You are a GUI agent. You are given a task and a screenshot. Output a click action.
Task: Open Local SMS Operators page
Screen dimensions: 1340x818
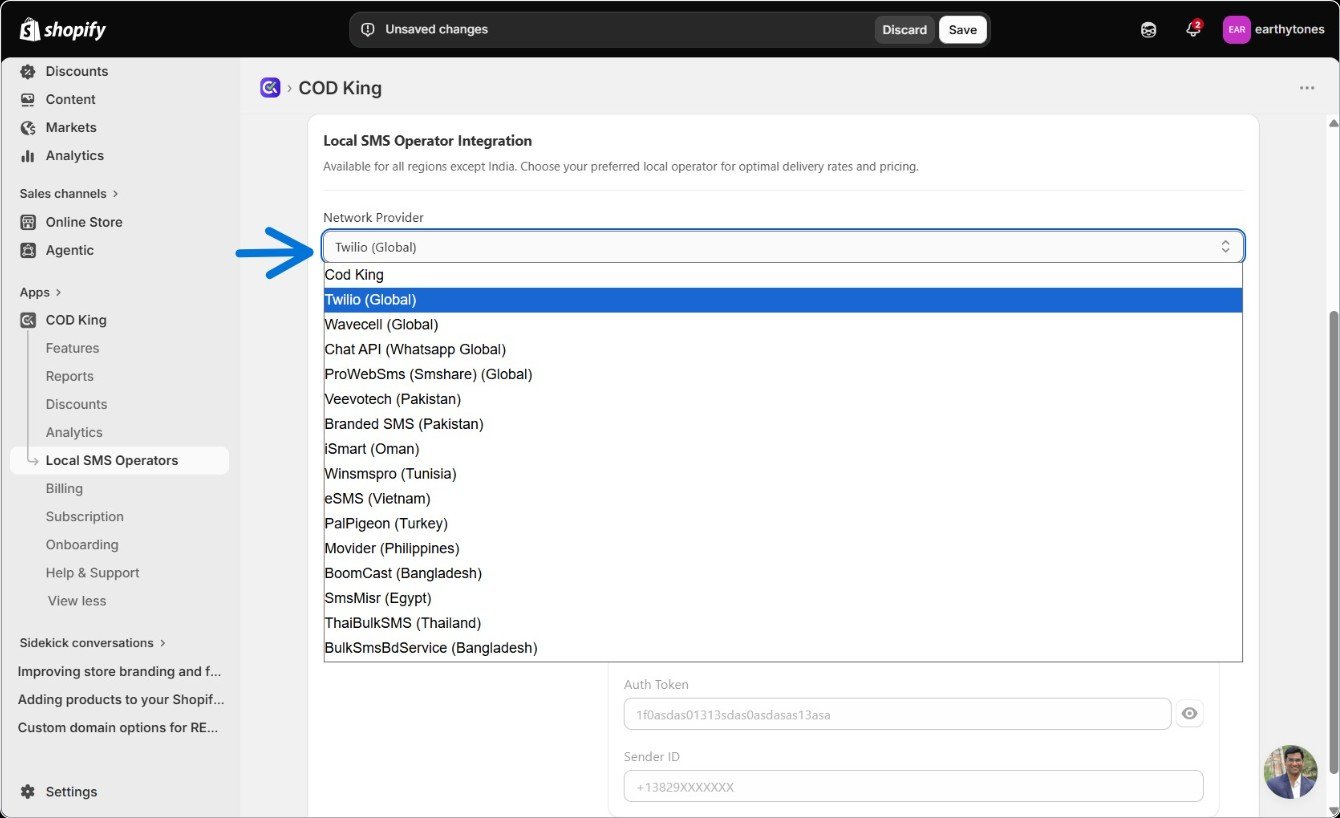click(119, 461)
